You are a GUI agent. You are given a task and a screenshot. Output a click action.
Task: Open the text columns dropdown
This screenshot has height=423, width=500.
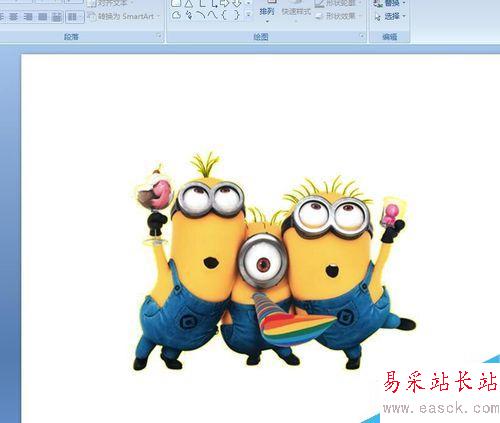tap(74, 17)
